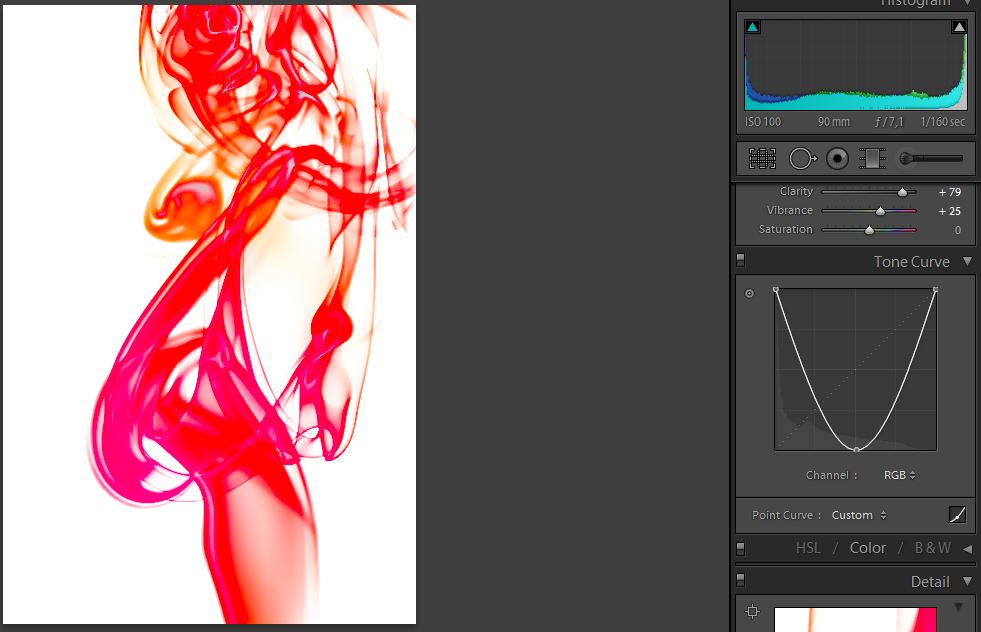Select the Adjustment Brush tool
Screen dimensions: 981x632
pyautogui.click(x=931, y=159)
